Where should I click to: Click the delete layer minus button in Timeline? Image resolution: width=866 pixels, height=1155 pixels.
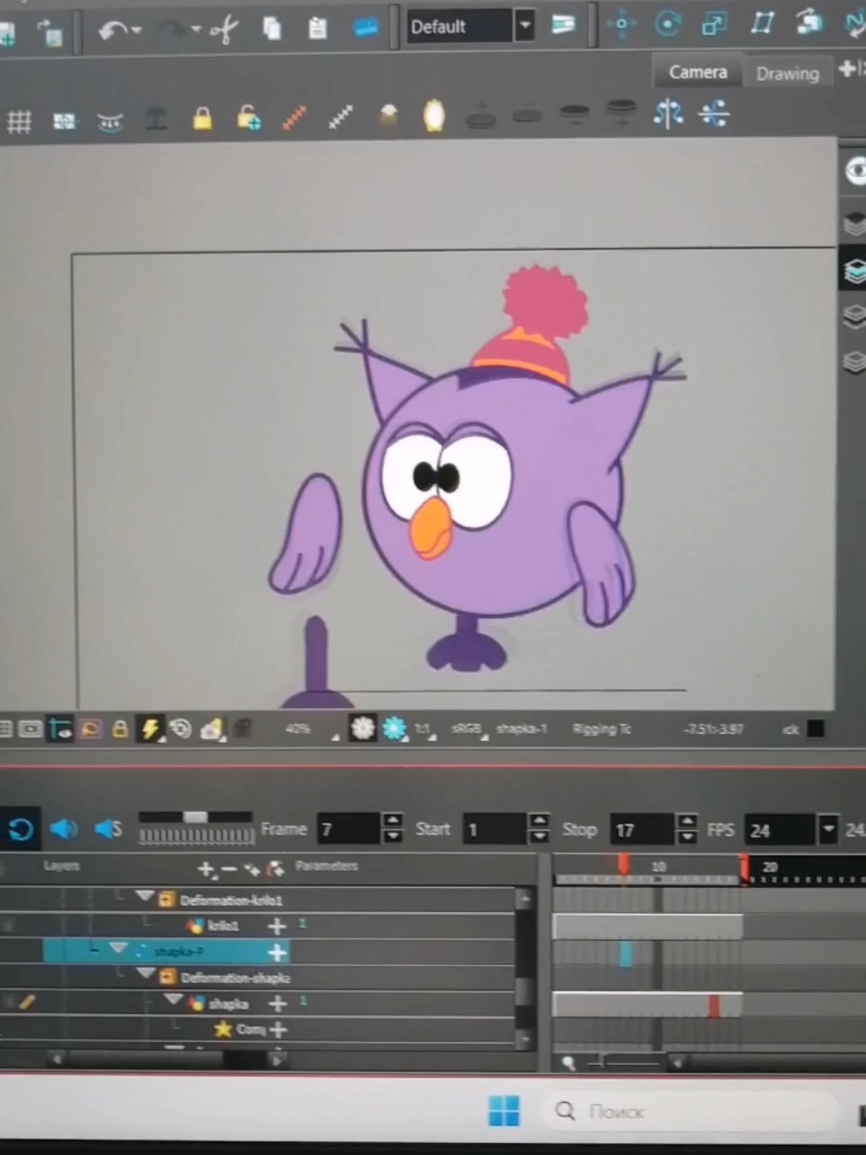(x=229, y=869)
